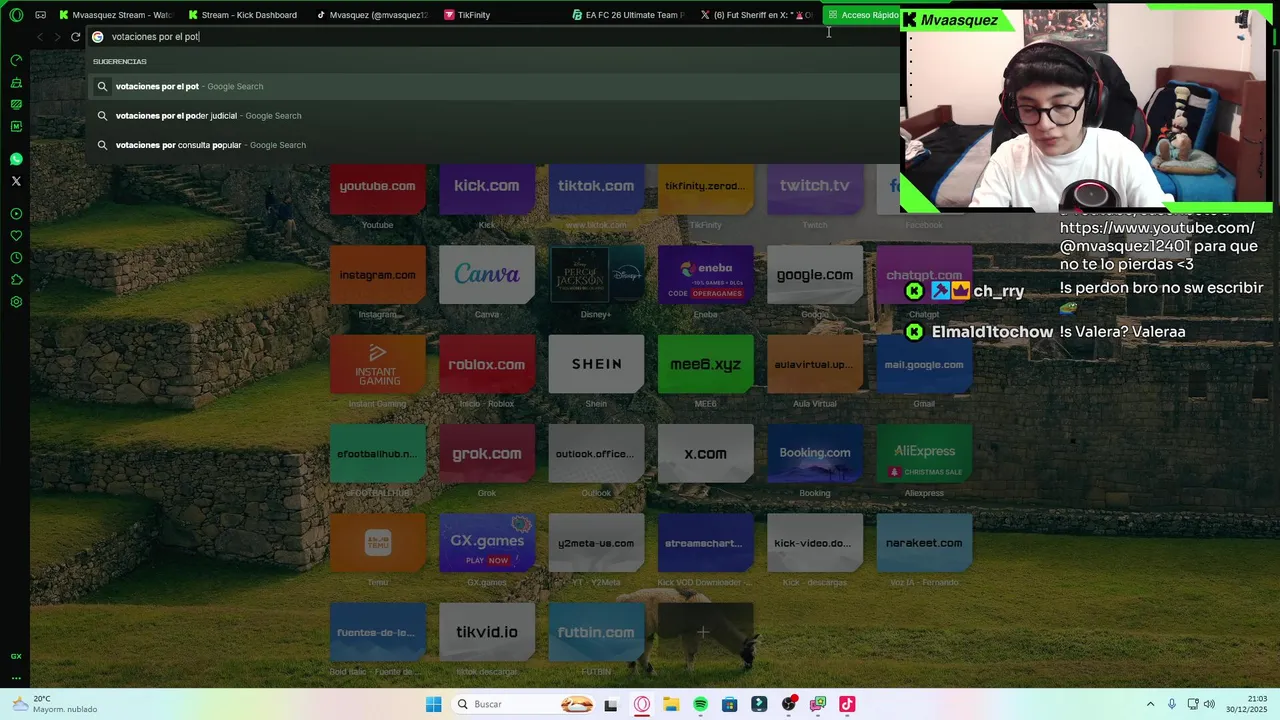Open the Canva speed dial tile
Viewport: 1280px width, 720px height.
point(487,275)
